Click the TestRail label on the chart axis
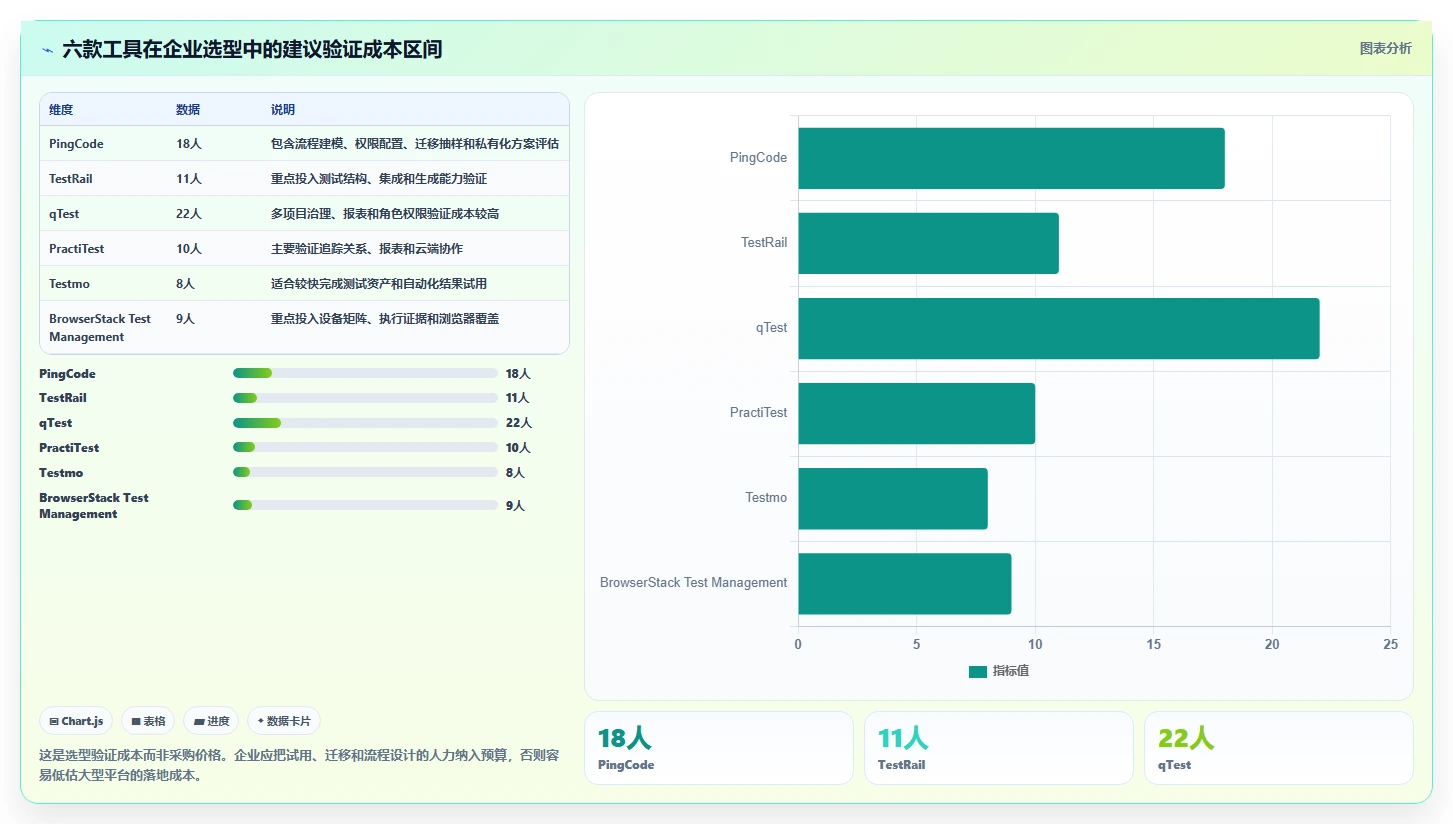The image size is (1453, 824). click(x=764, y=243)
